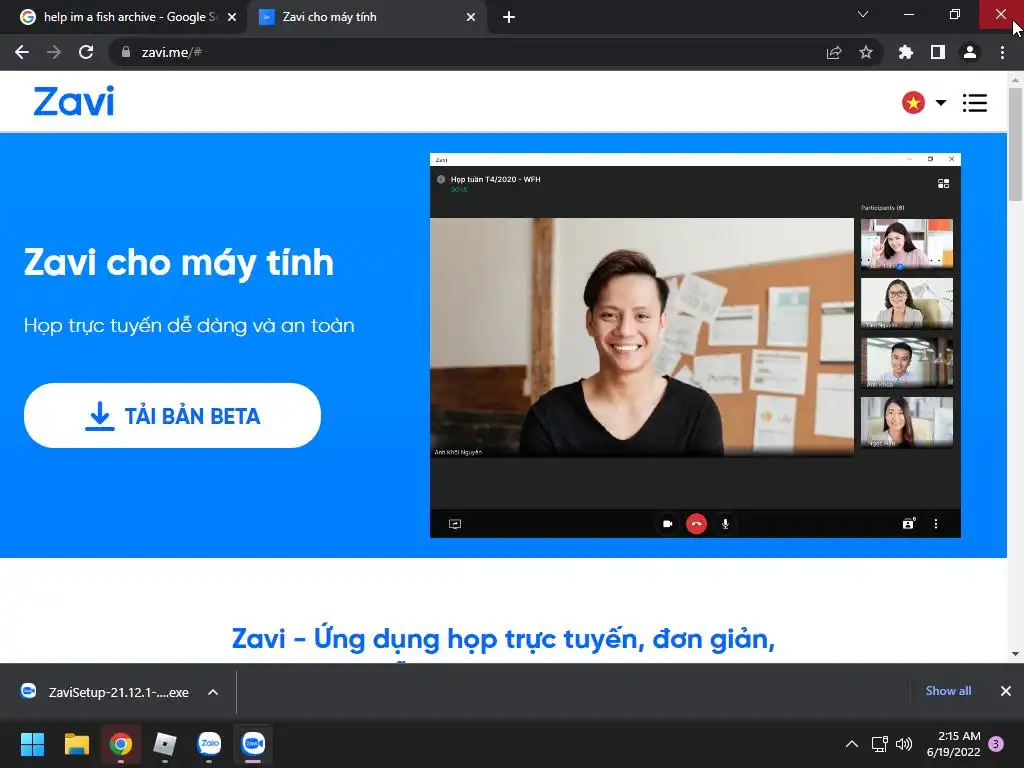Image resolution: width=1024 pixels, height=768 pixels.
Task: Open the Roblox taskbar icon
Action: point(165,744)
